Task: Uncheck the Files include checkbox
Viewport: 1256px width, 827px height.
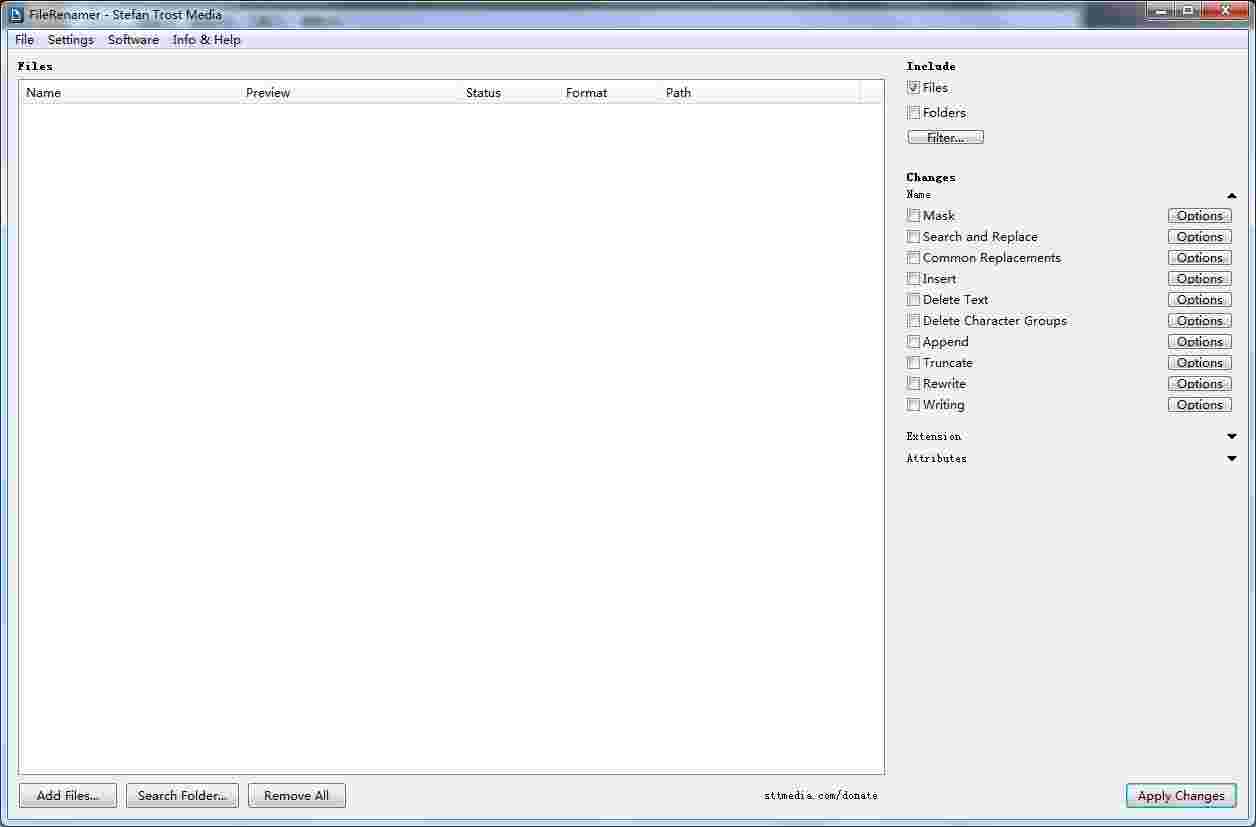Action: tap(913, 88)
